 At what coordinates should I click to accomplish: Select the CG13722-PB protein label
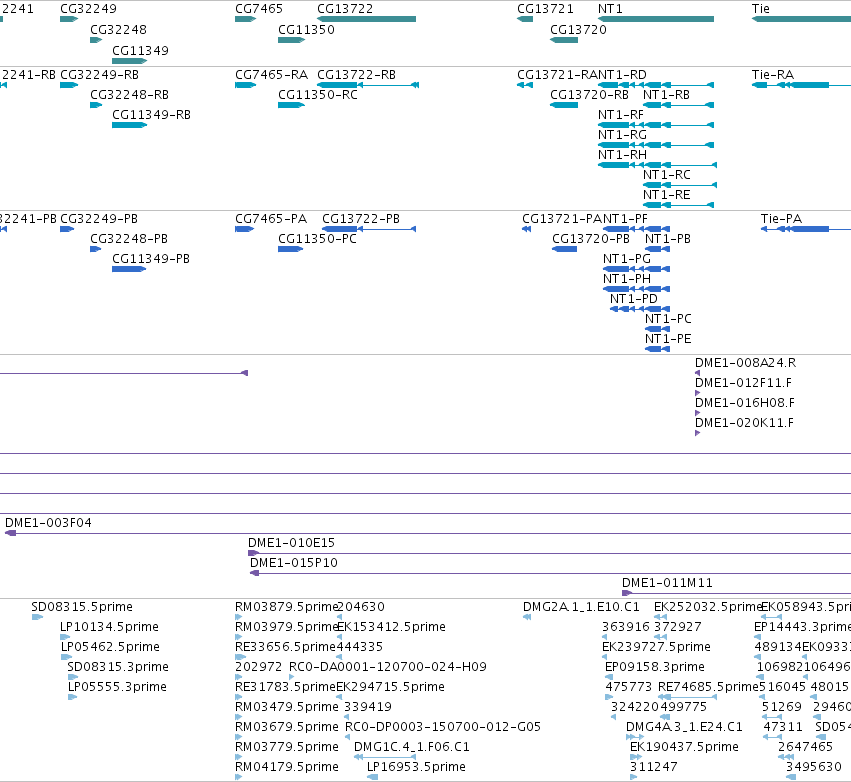pyautogui.click(x=361, y=219)
